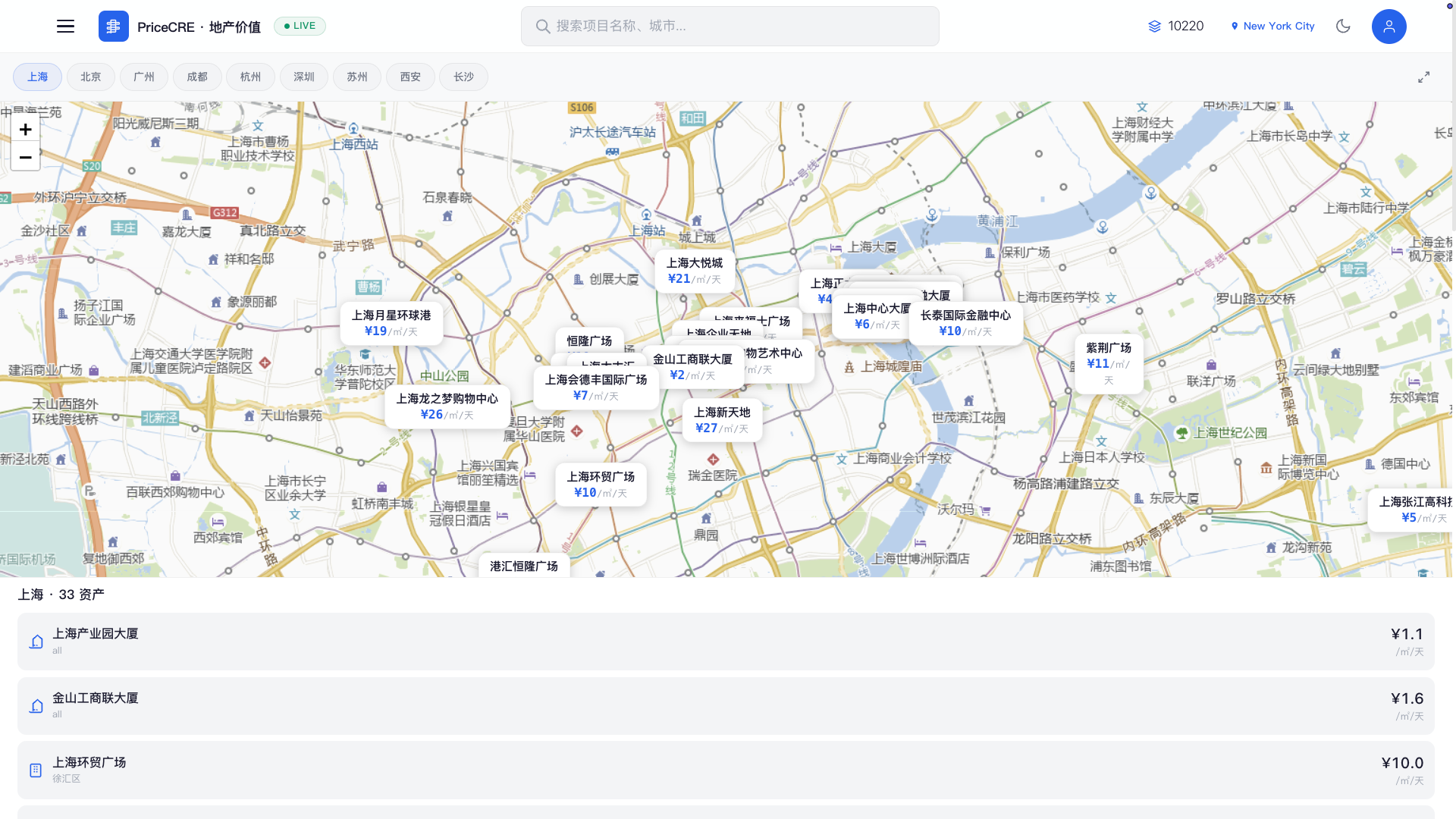Open the 上海月星环球港 map marker
Image resolution: width=1456 pixels, height=819 pixels.
coord(391,323)
